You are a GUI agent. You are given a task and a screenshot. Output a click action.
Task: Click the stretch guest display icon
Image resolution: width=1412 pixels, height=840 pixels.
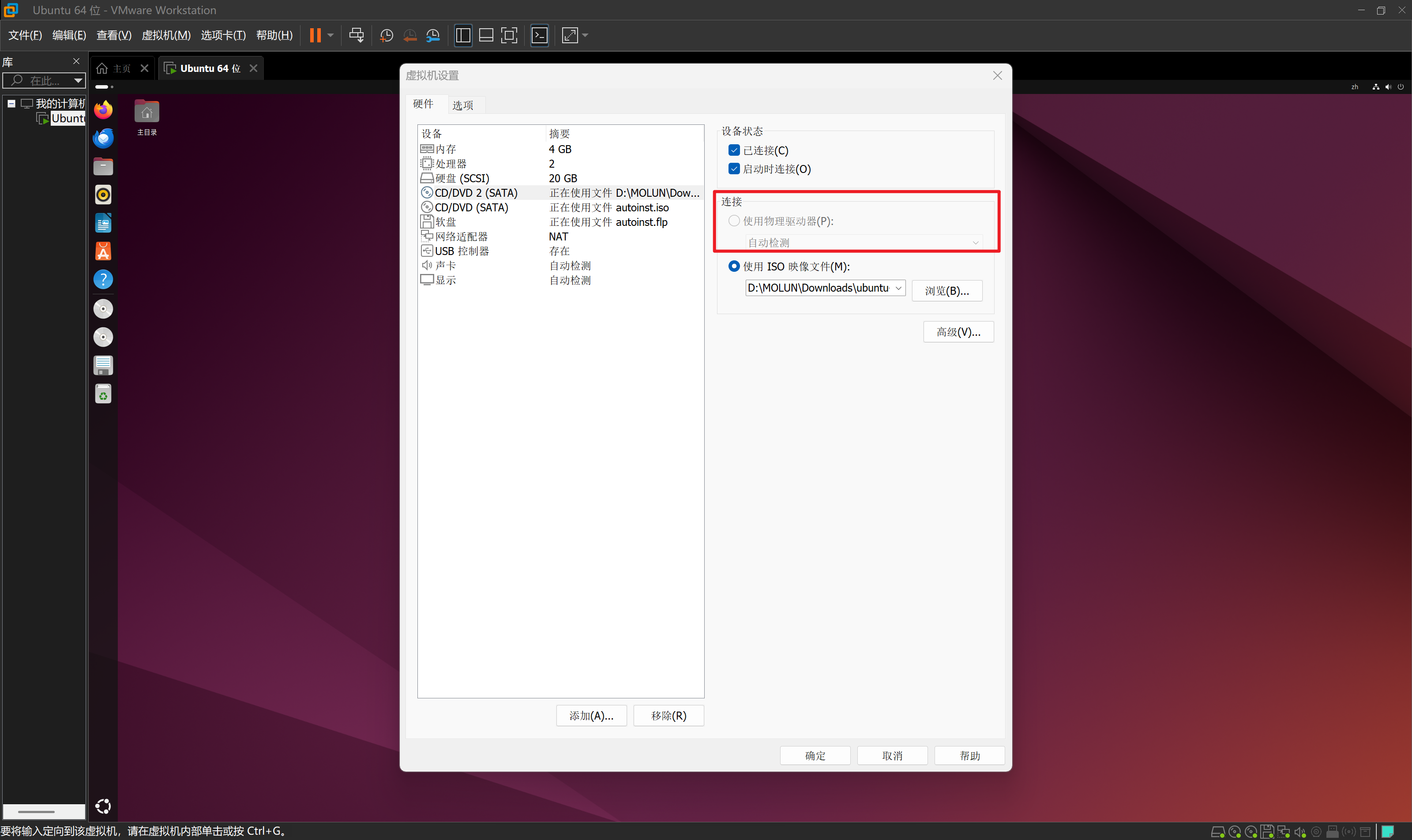(570, 35)
